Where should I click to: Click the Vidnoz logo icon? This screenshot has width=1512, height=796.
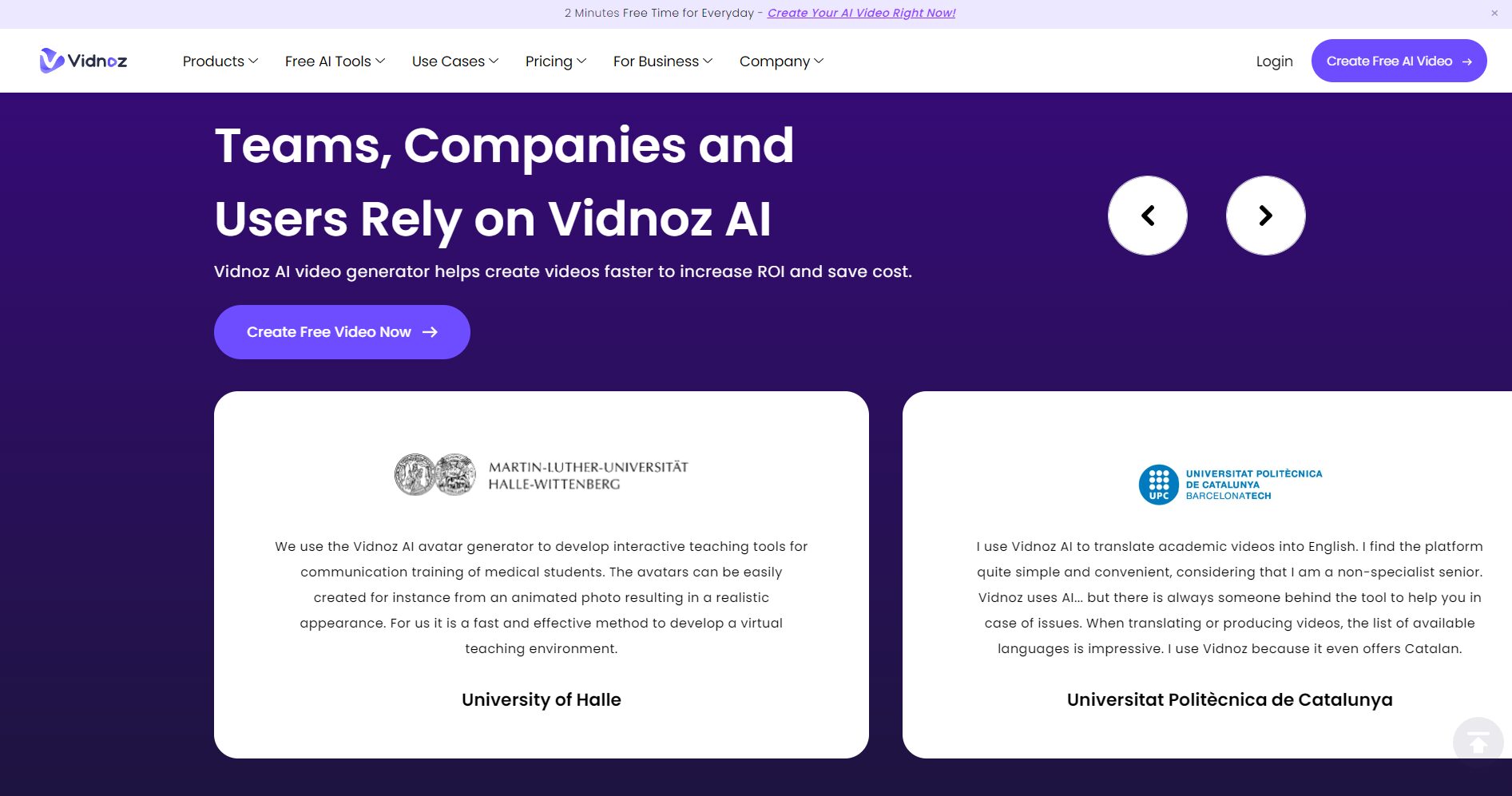(x=52, y=61)
